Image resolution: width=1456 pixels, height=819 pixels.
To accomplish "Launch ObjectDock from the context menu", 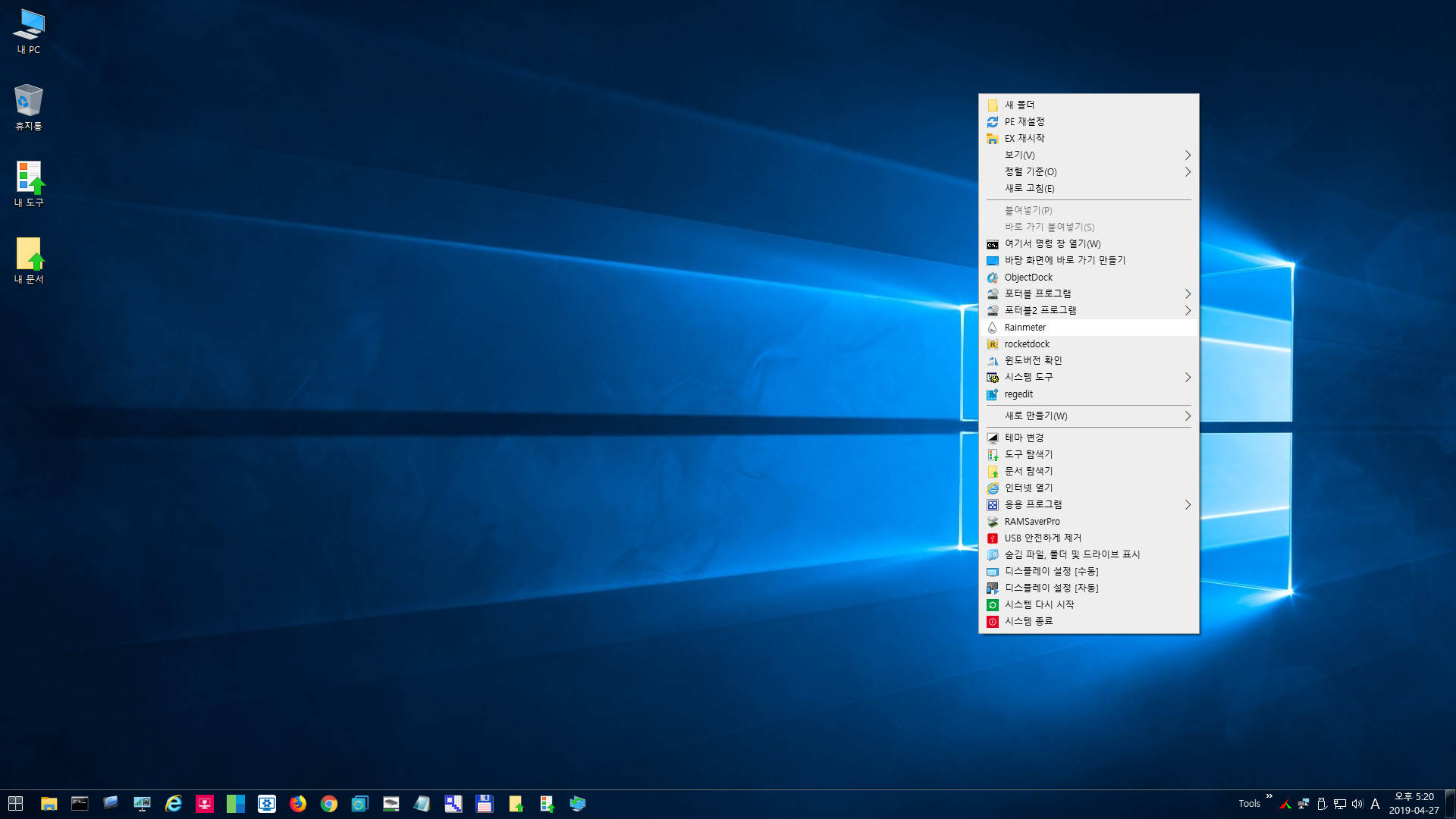I will 1089,277.
